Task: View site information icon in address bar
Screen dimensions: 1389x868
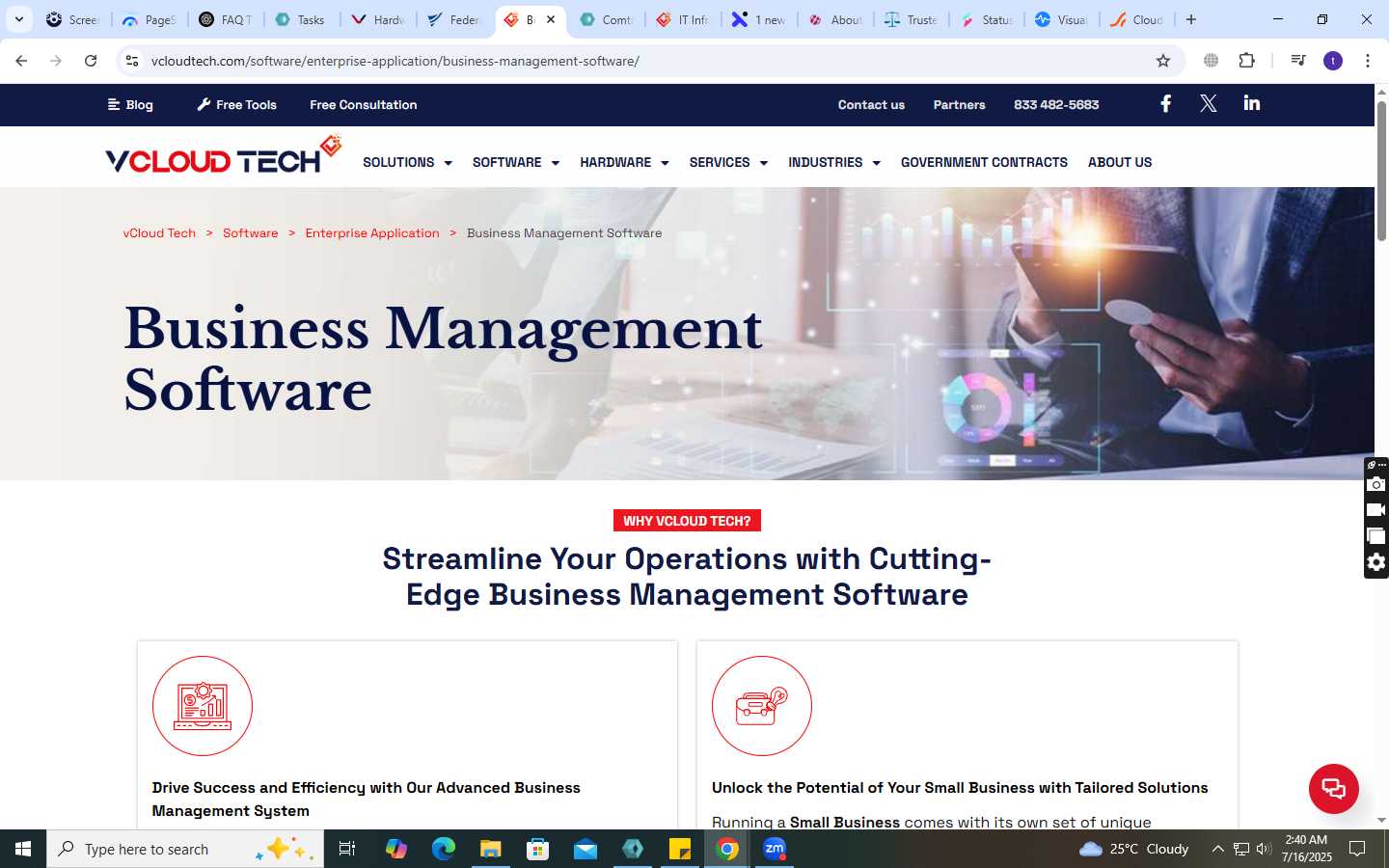Action: tap(132, 61)
